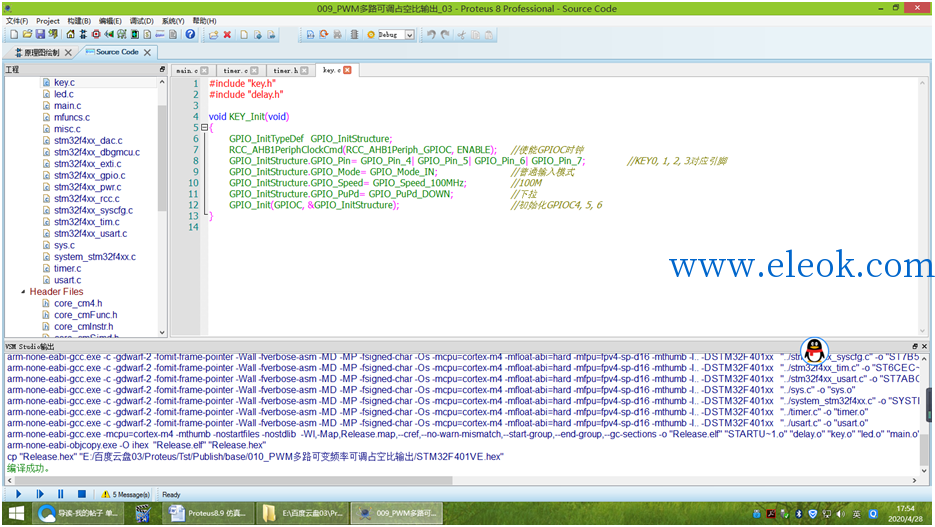Open E:\百度云盘03 folder taskbar item
The image size is (935, 527).
click(x=303, y=513)
